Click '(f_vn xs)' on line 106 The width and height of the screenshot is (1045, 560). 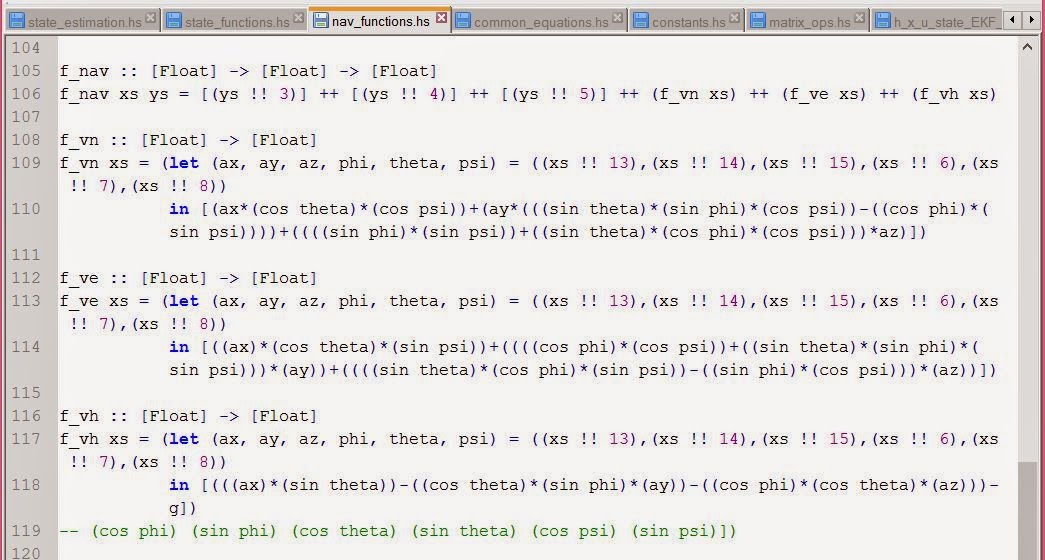pos(694,94)
